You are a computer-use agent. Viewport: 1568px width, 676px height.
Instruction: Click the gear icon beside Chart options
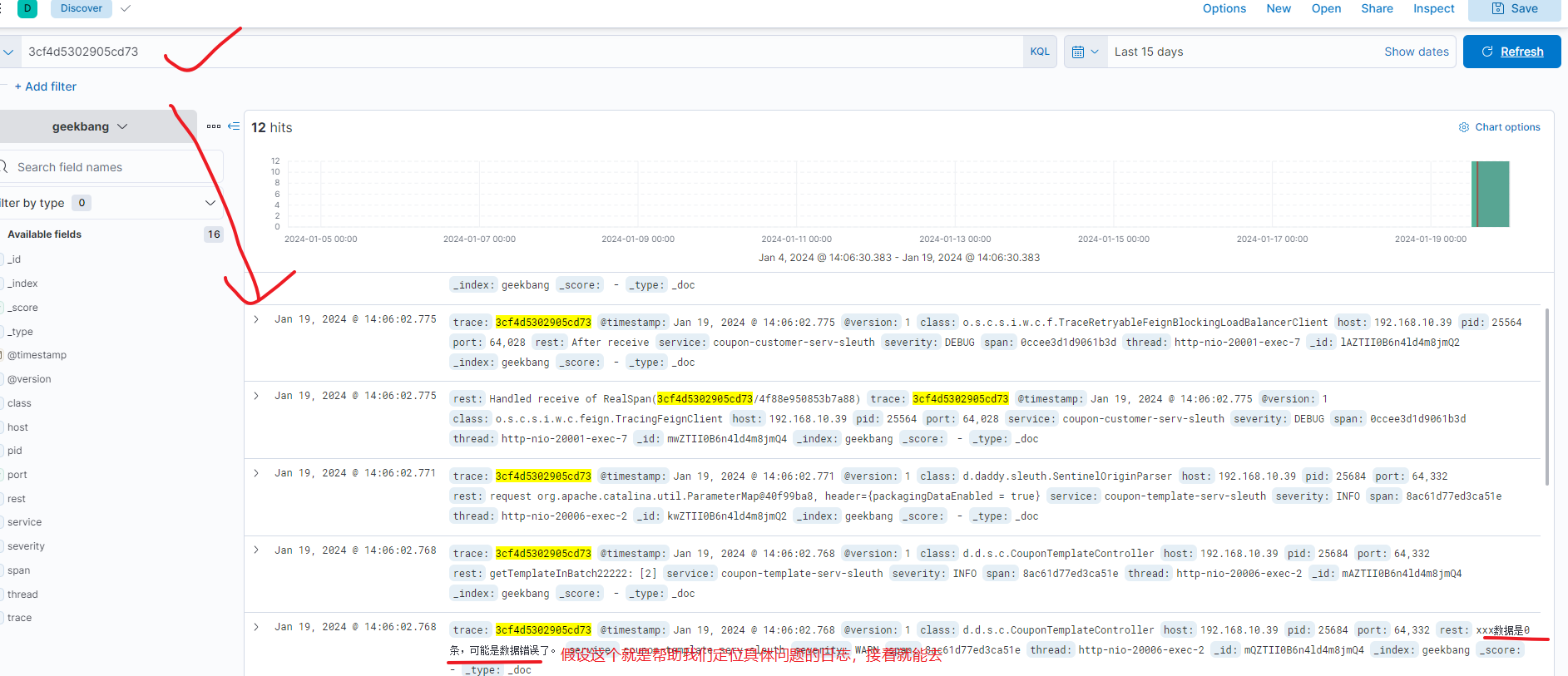1464,127
